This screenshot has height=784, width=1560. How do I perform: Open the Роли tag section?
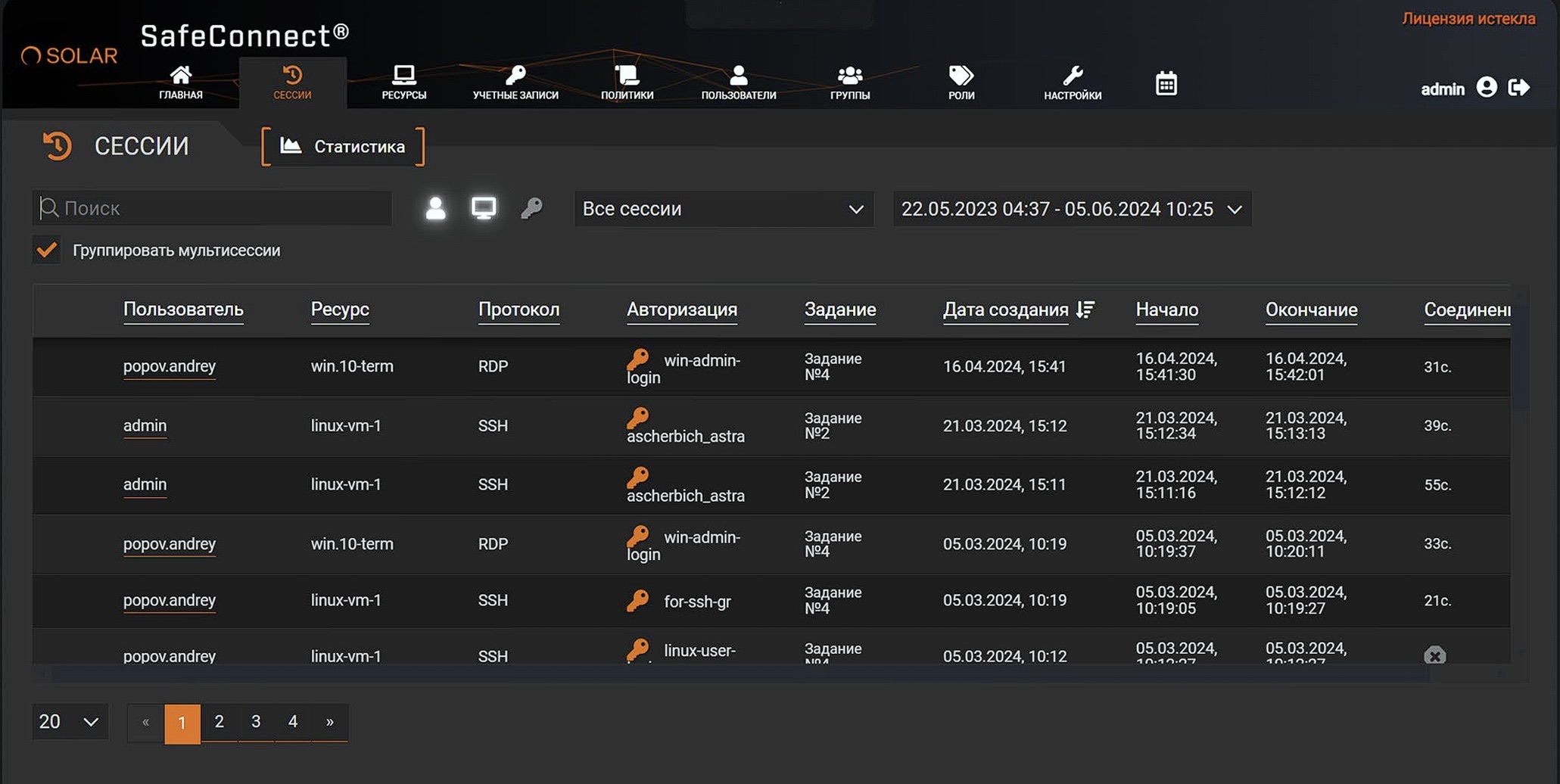tap(961, 82)
